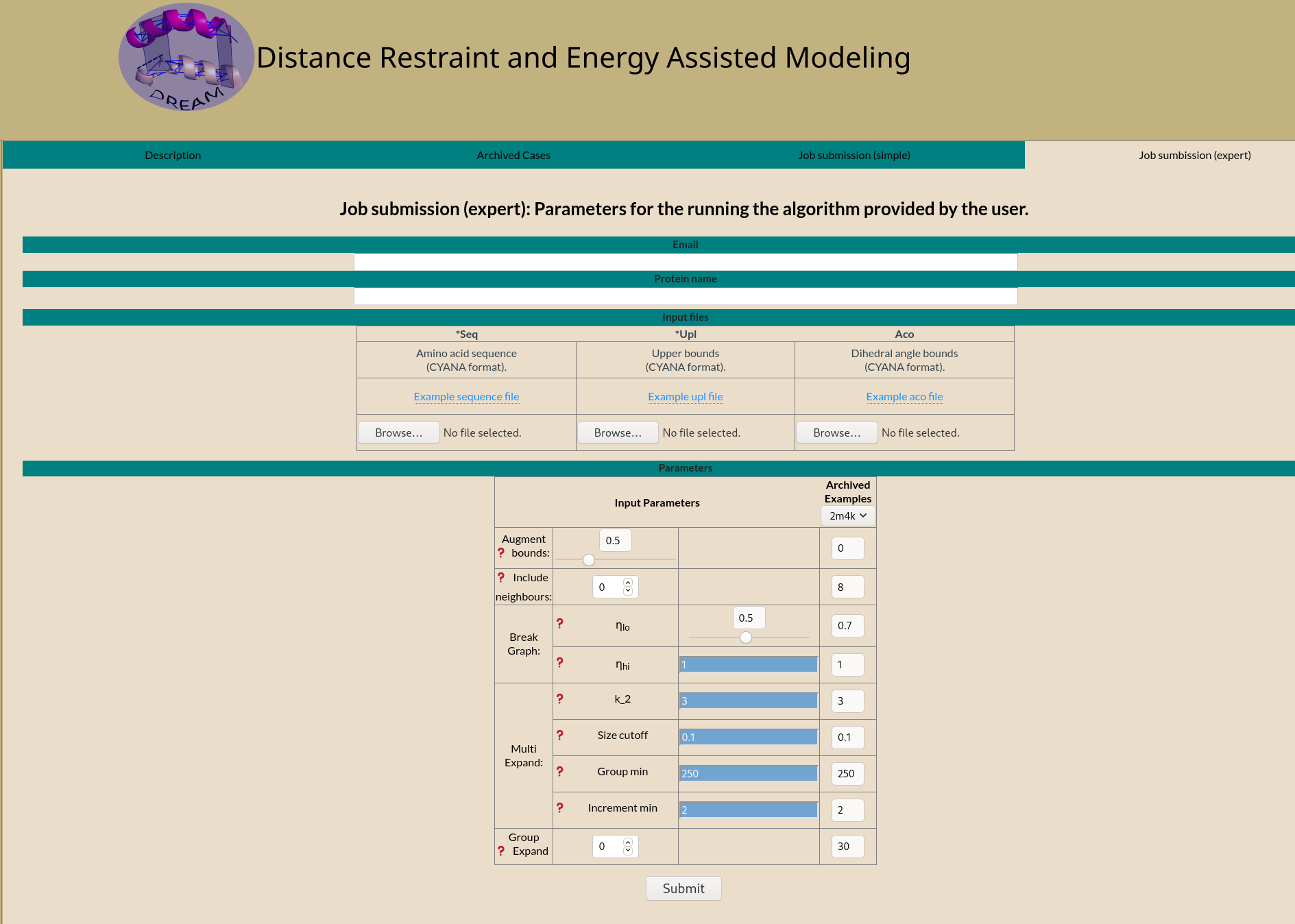Click the Augment bounds slider handle
1295x924 pixels.
click(x=589, y=560)
